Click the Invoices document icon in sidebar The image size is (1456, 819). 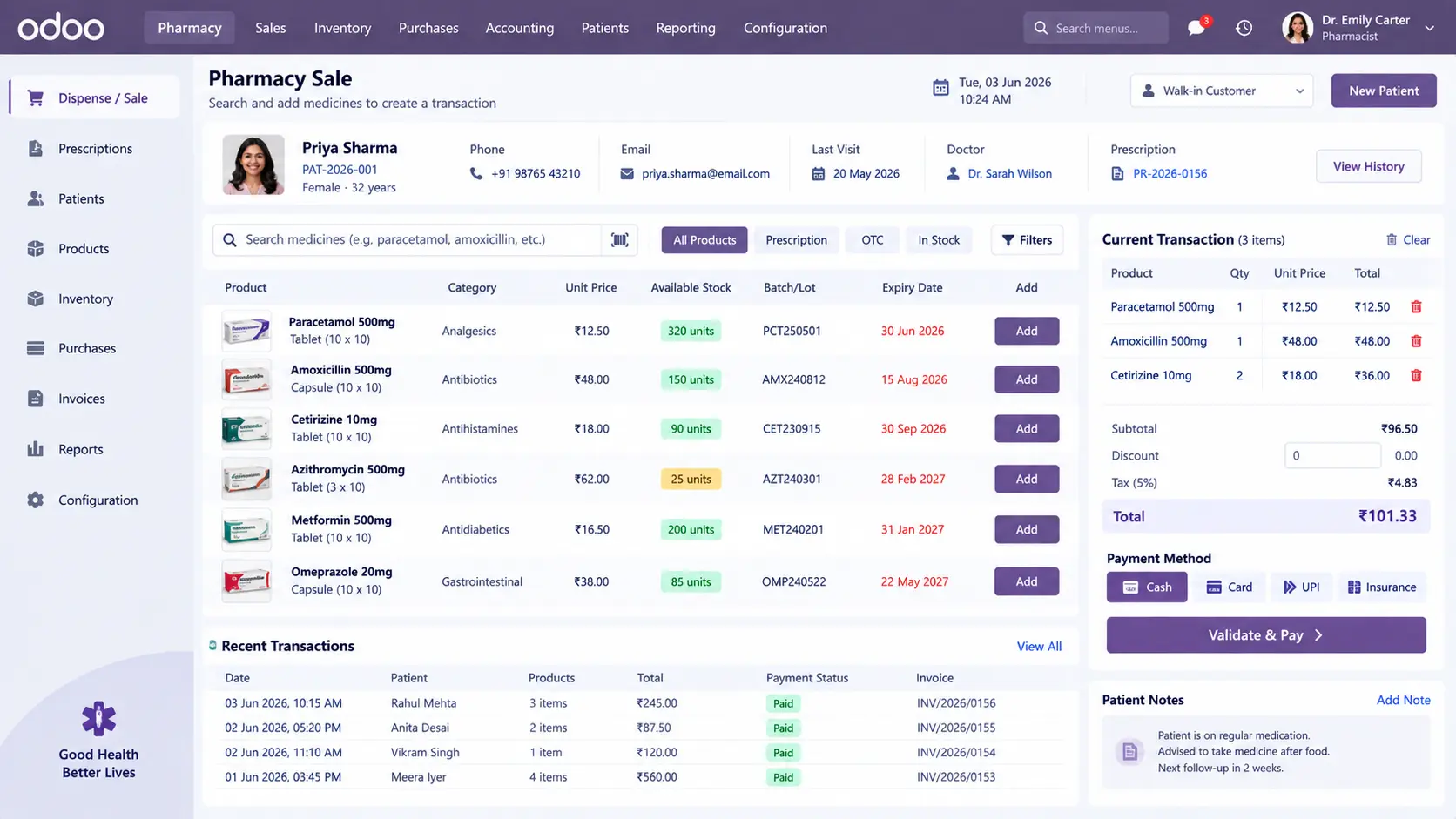tap(36, 399)
